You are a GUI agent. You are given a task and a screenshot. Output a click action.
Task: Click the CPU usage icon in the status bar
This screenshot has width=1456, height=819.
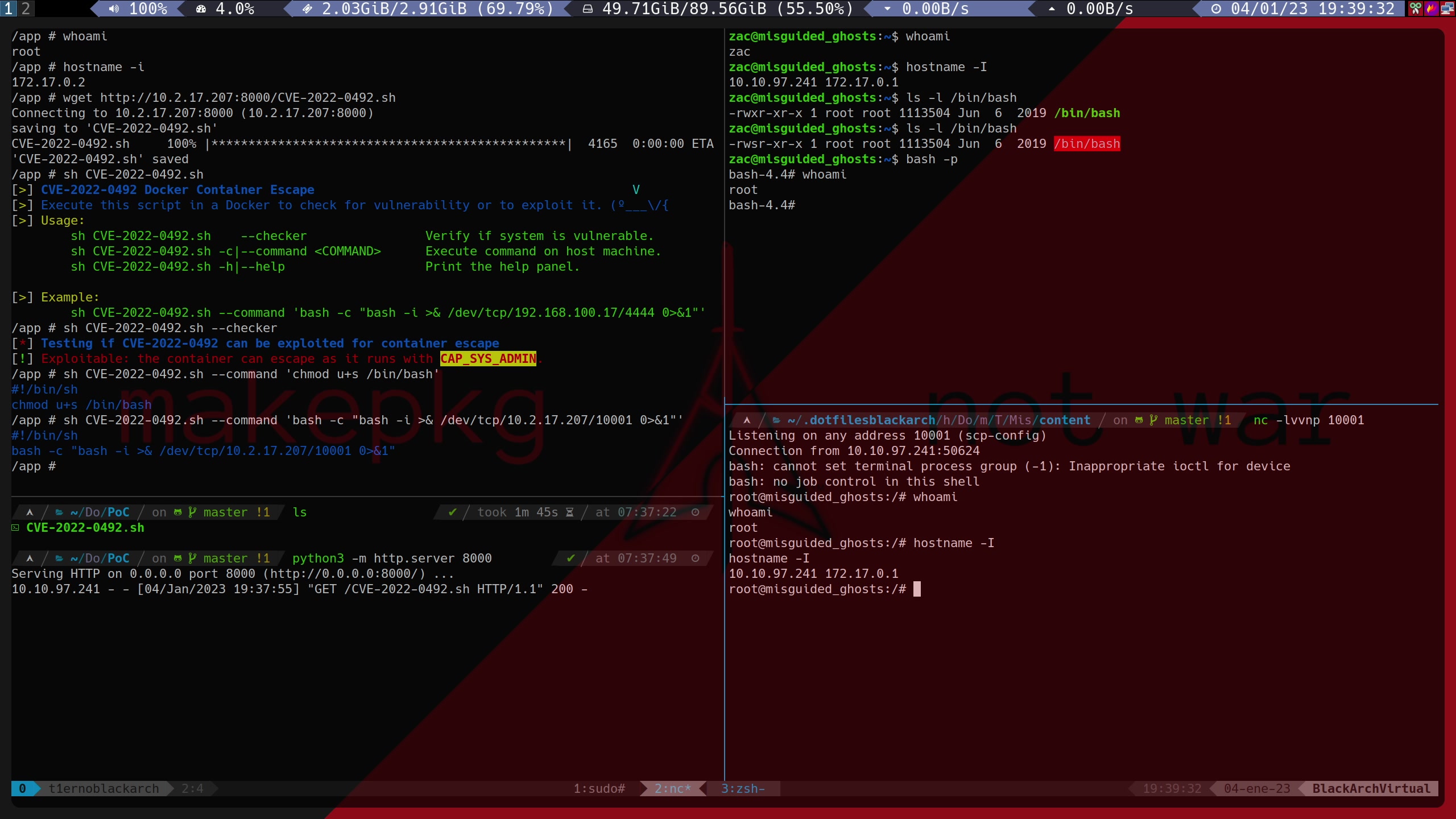point(201,9)
